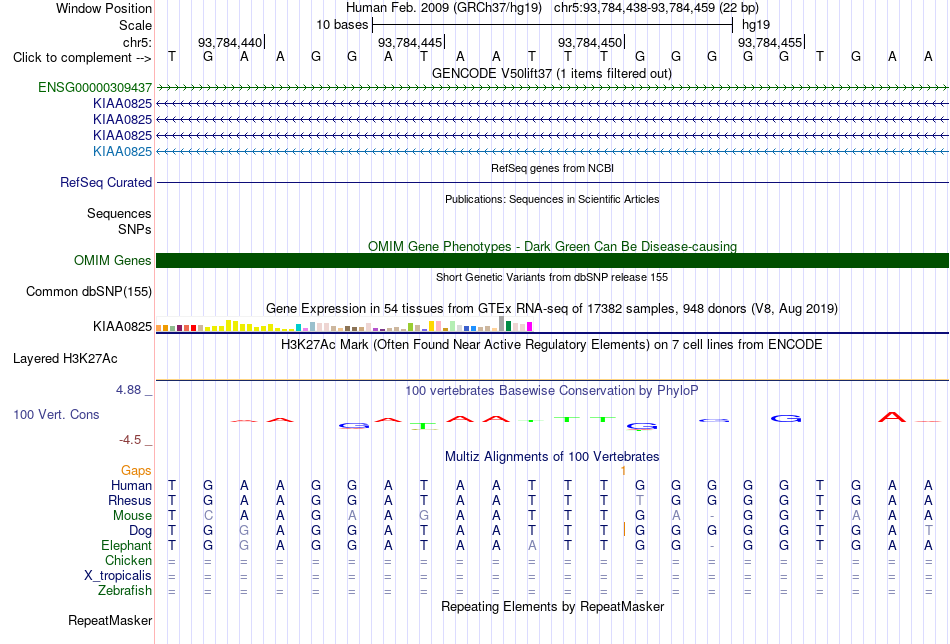Viewport: 950px width, 644px height.
Task: Click '100 vertebrates Basewise Conservation by PhyloP' title
Action: [x=552, y=391]
